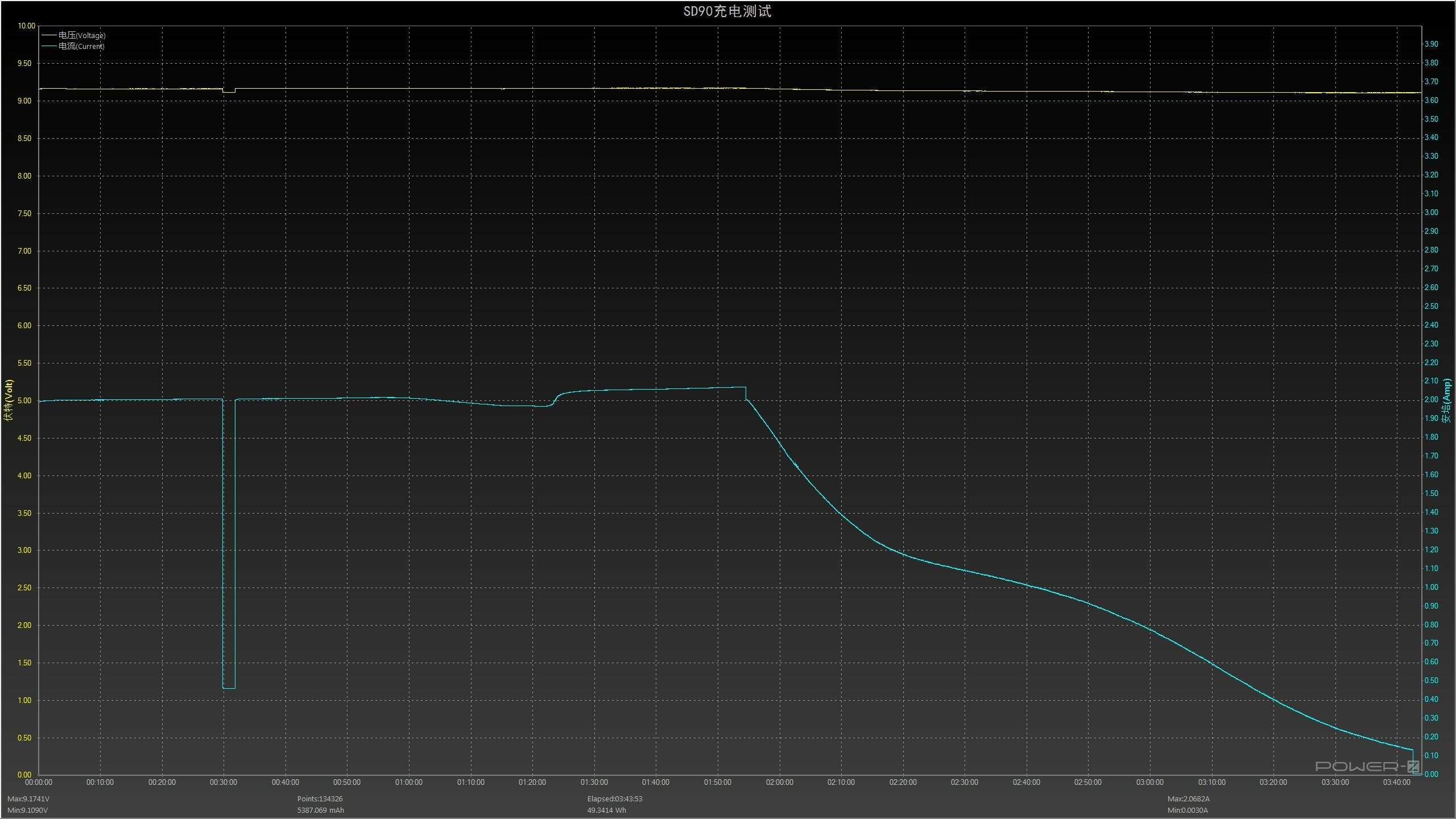Click the Min:9.1090V voltage readout
This screenshot has width=1456, height=819.
tap(28, 810)
